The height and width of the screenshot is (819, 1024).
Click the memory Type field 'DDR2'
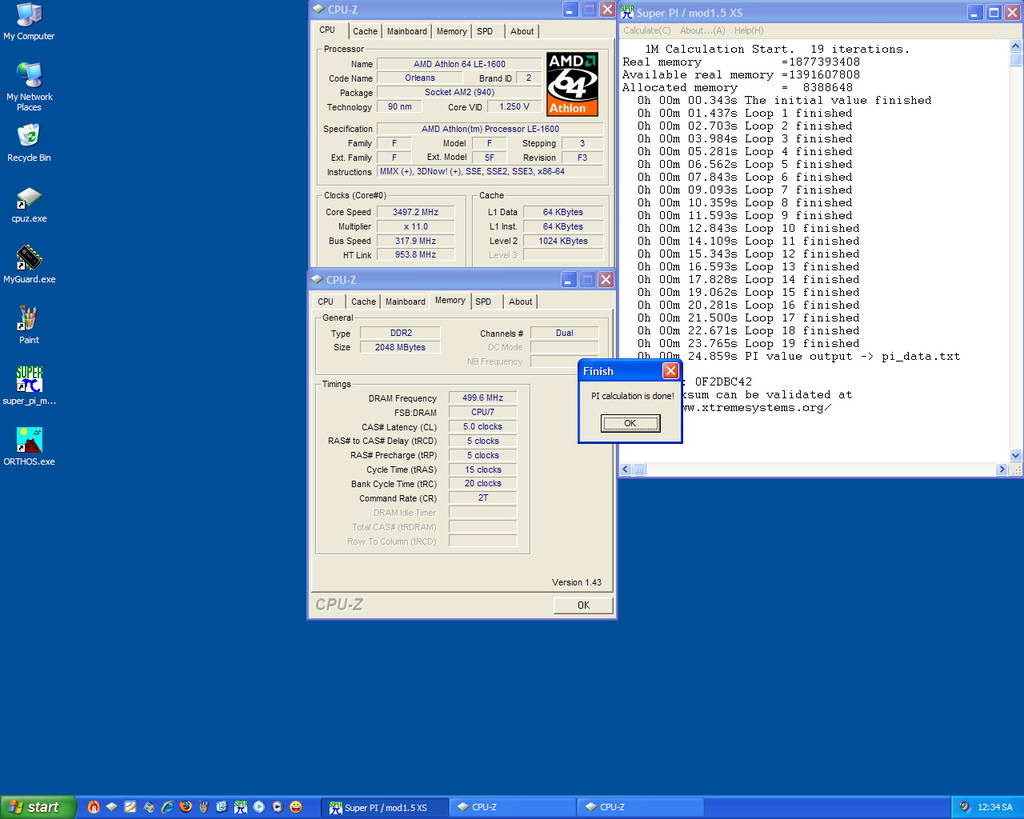400,333
